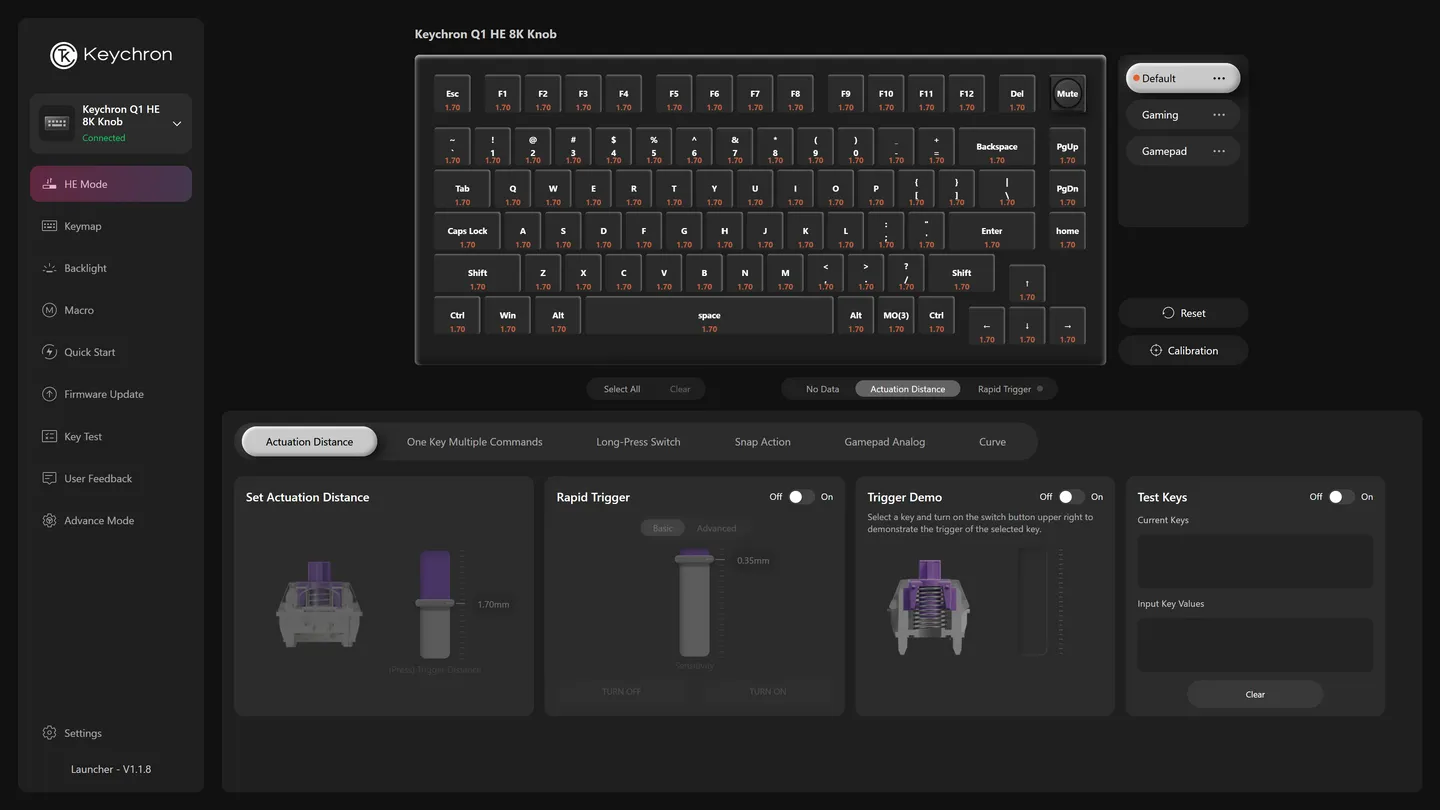Click the User Feedback chat icon
Viewport: 1440px width, 810px height.
pyautogui.click(x=49, y=478)
